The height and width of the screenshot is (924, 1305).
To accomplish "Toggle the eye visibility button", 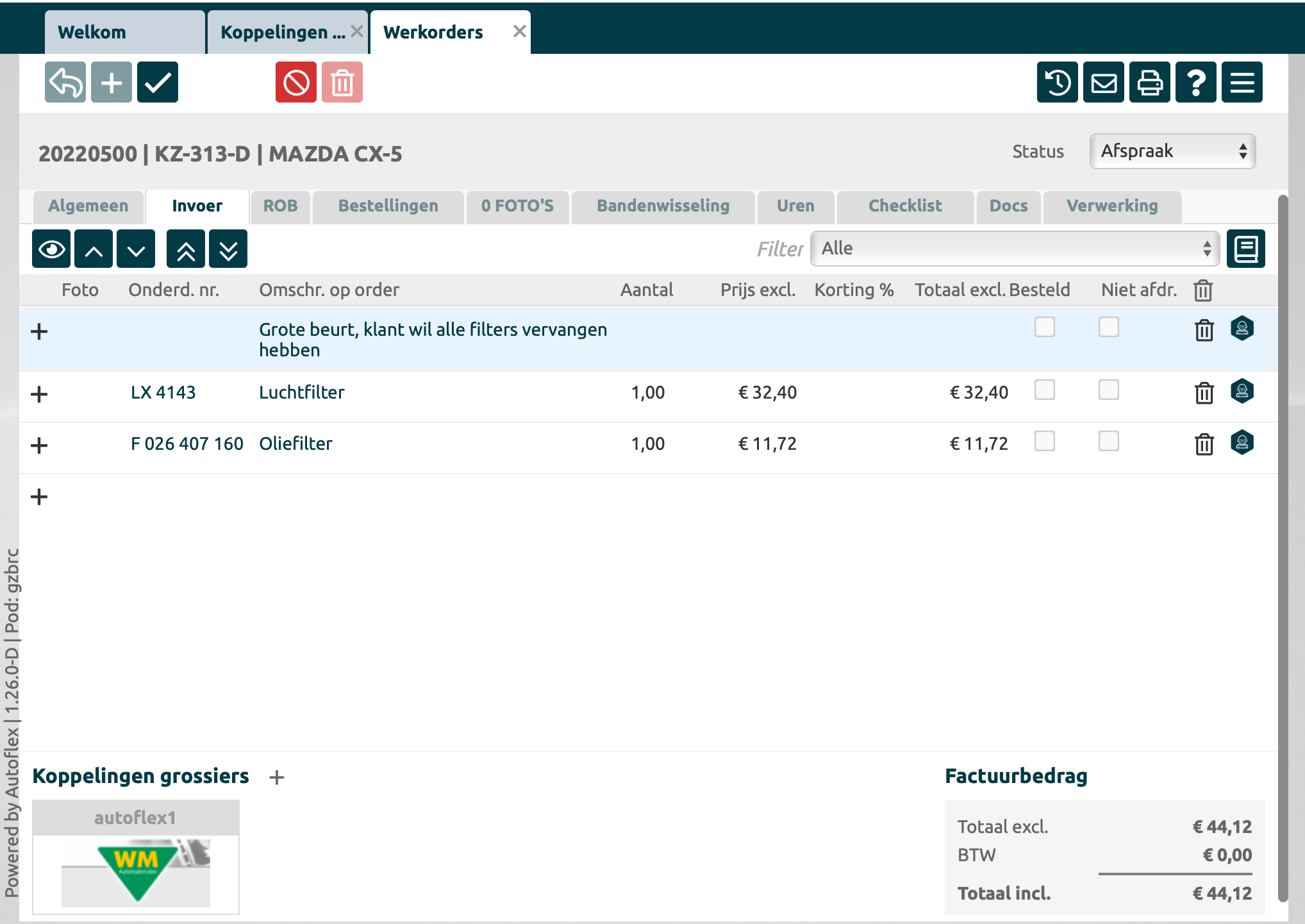I will click(x=51, y=249).
